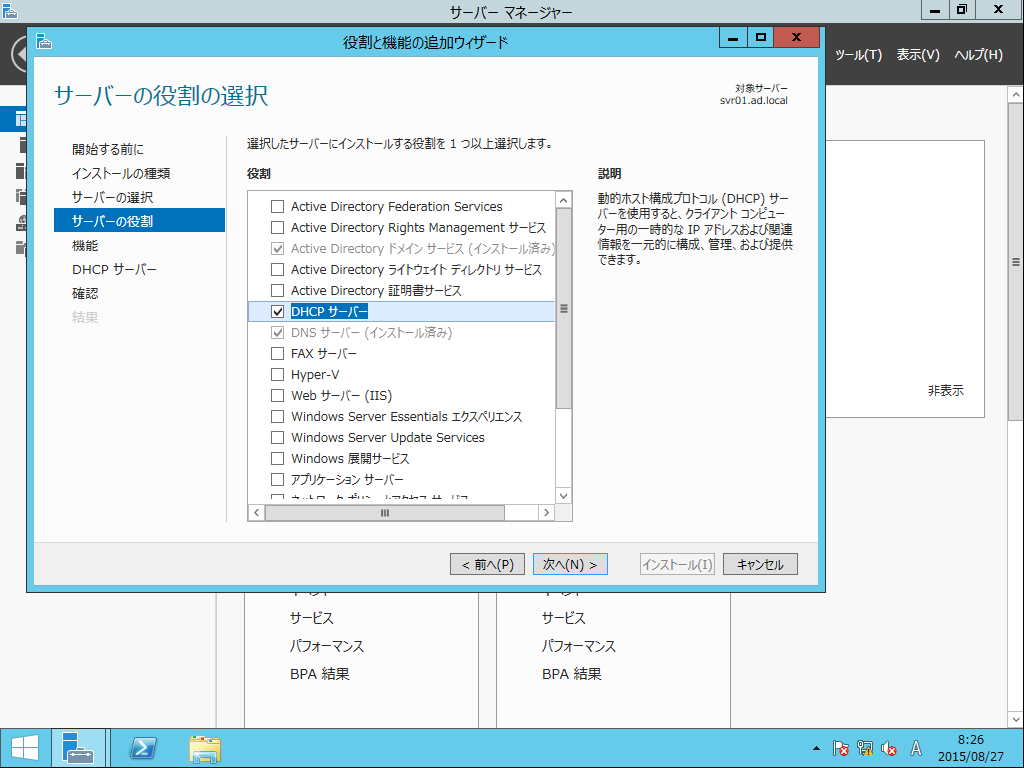Viewport: 1024px width, 768px height.
Task: Check the FAX サーバー role
Action: click(x=277, y=353)
